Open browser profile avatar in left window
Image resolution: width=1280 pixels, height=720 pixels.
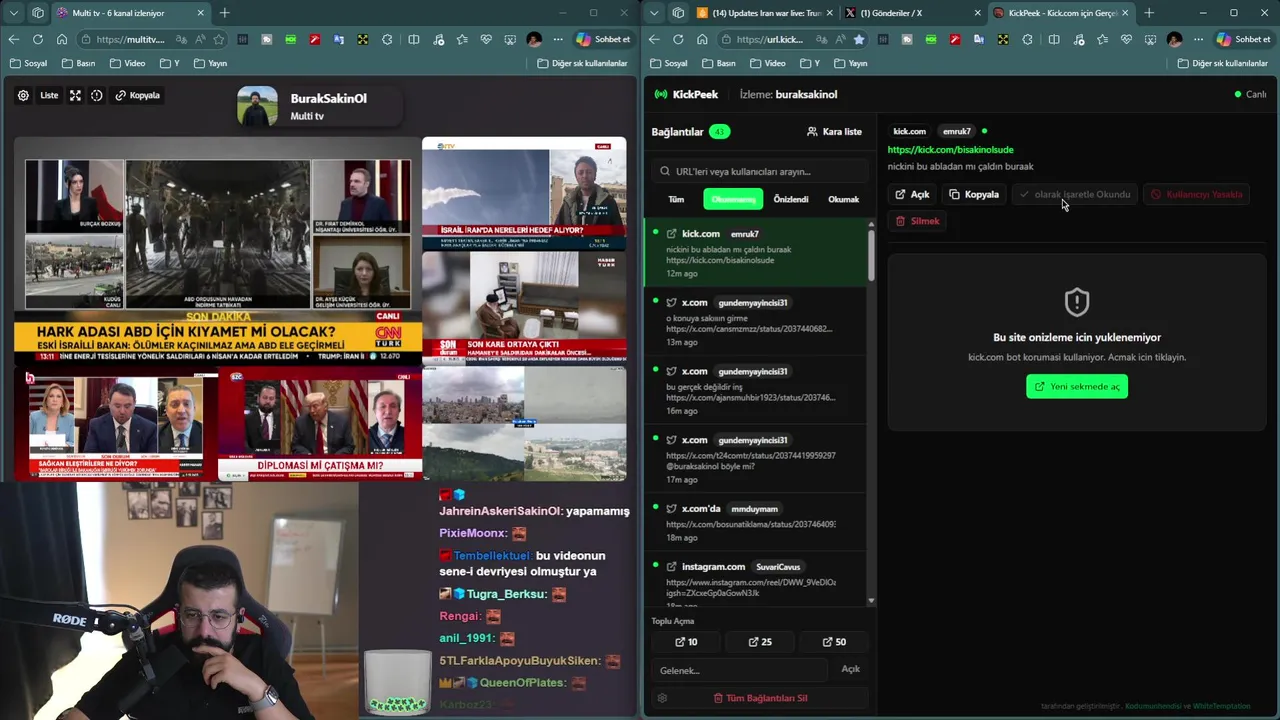[x=534, y=39]
